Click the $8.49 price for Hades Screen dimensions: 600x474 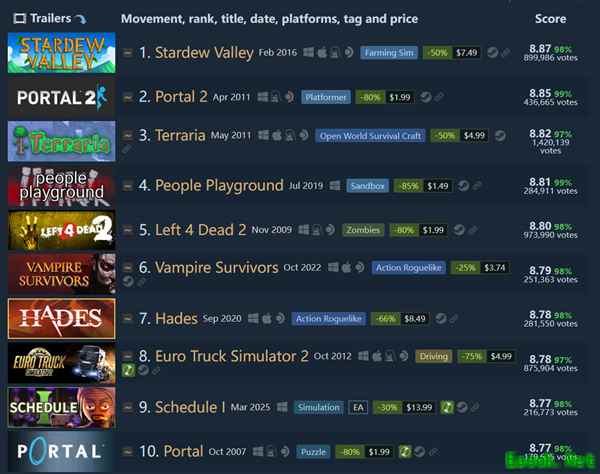click(x=415, y=318)
